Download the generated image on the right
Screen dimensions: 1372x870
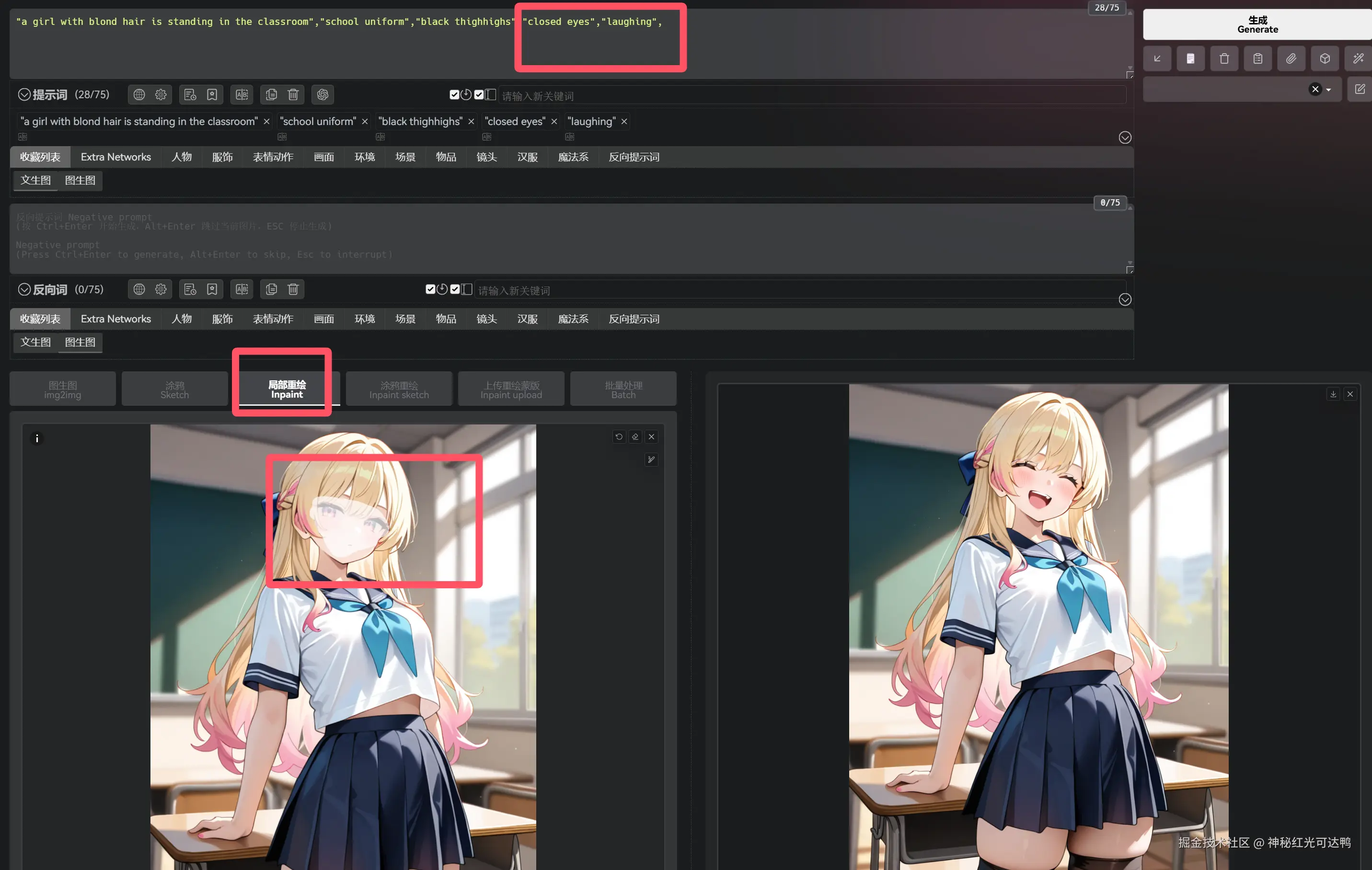pyautogui.click(x=1333, y=394)
